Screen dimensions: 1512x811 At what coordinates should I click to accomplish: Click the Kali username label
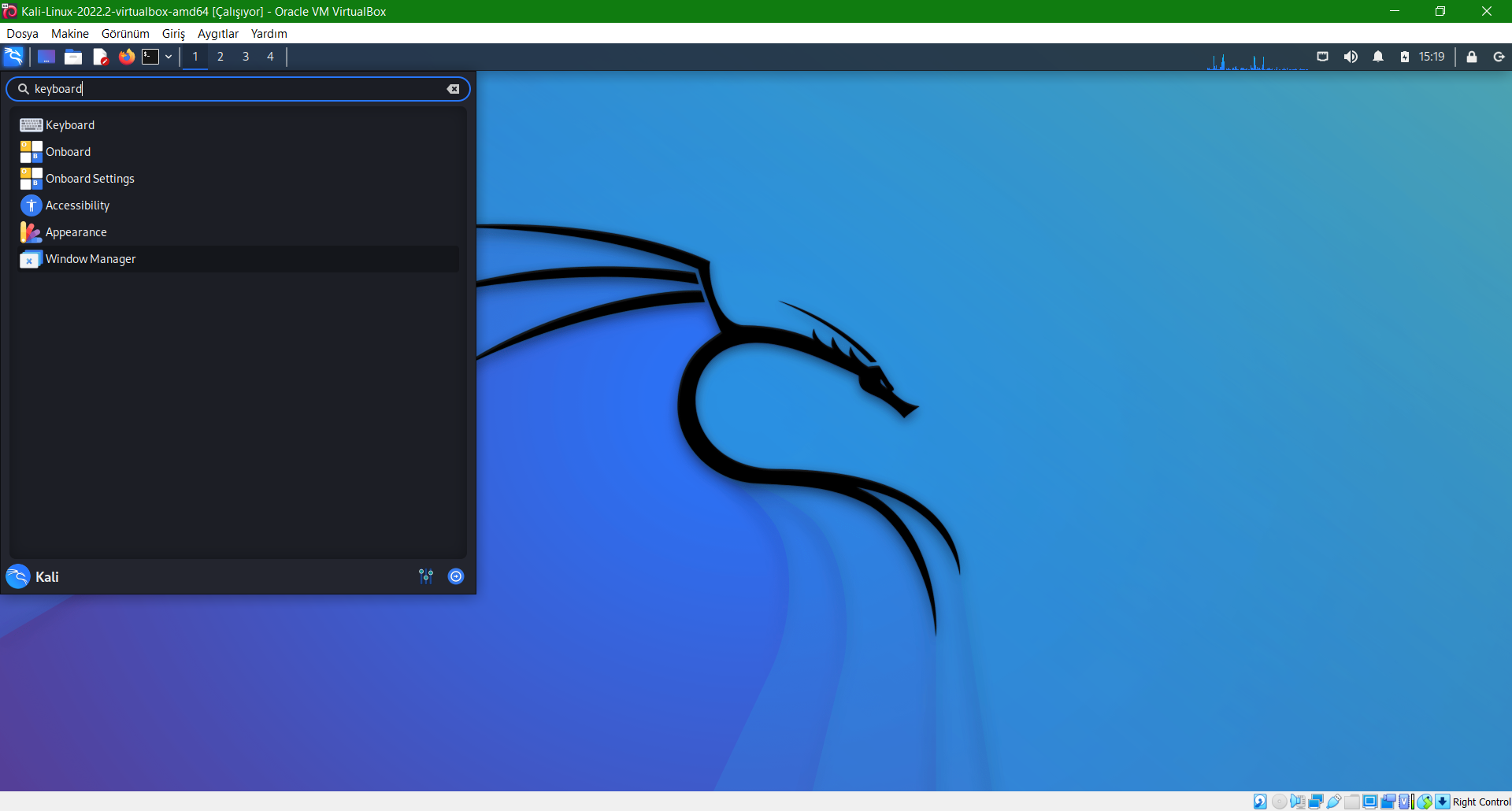click(x=47, y=577)
